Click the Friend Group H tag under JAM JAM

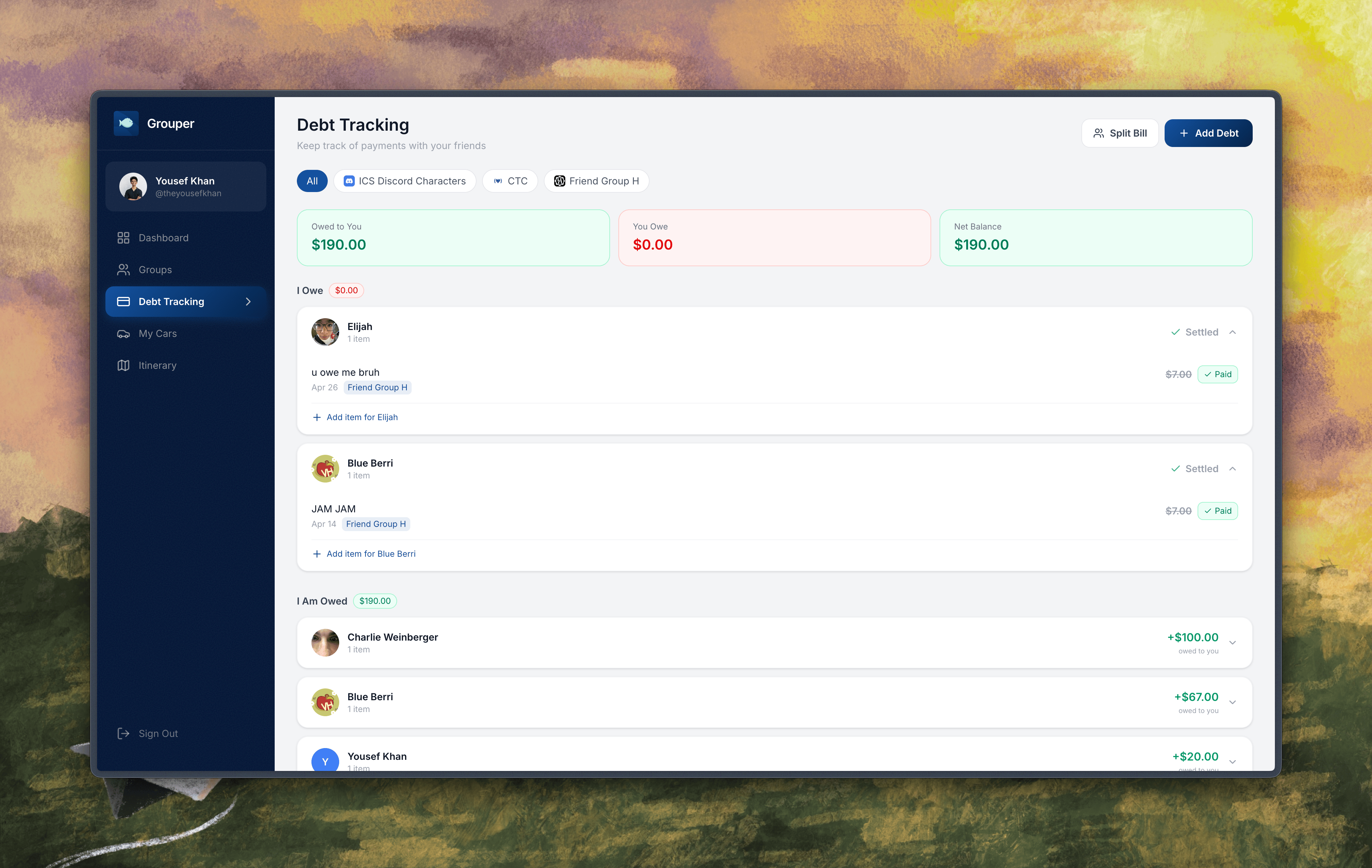[x=376, y=524]
